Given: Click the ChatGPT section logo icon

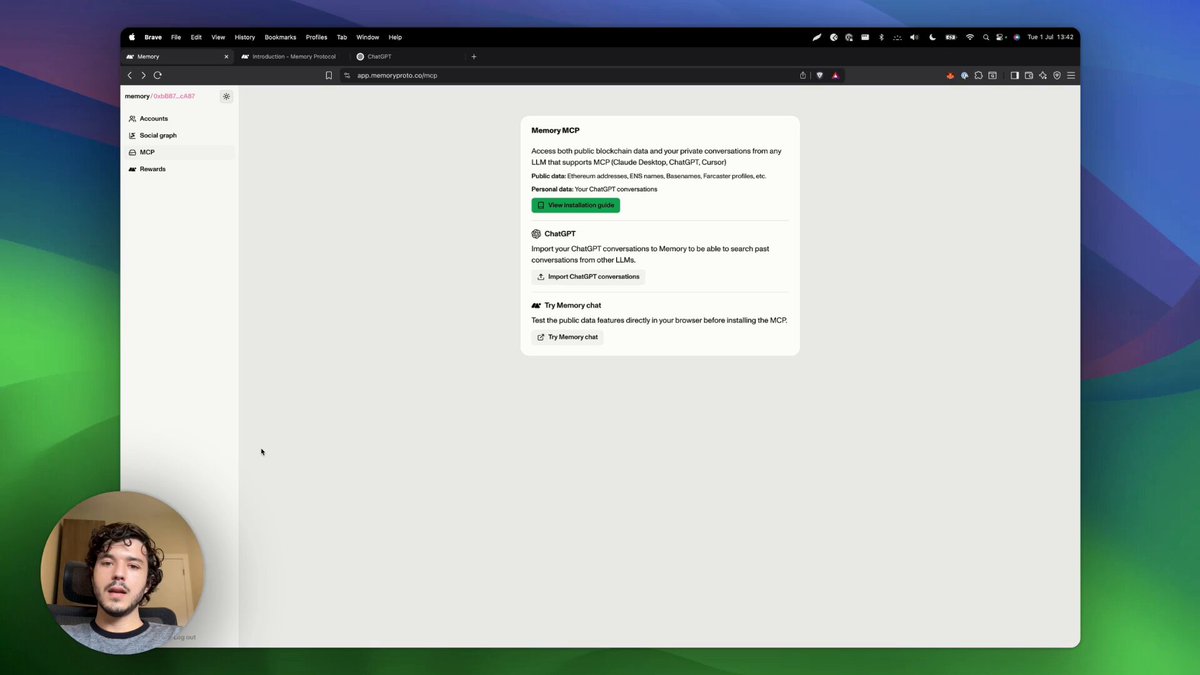Looking at the screenshot, I should [536, 234].
